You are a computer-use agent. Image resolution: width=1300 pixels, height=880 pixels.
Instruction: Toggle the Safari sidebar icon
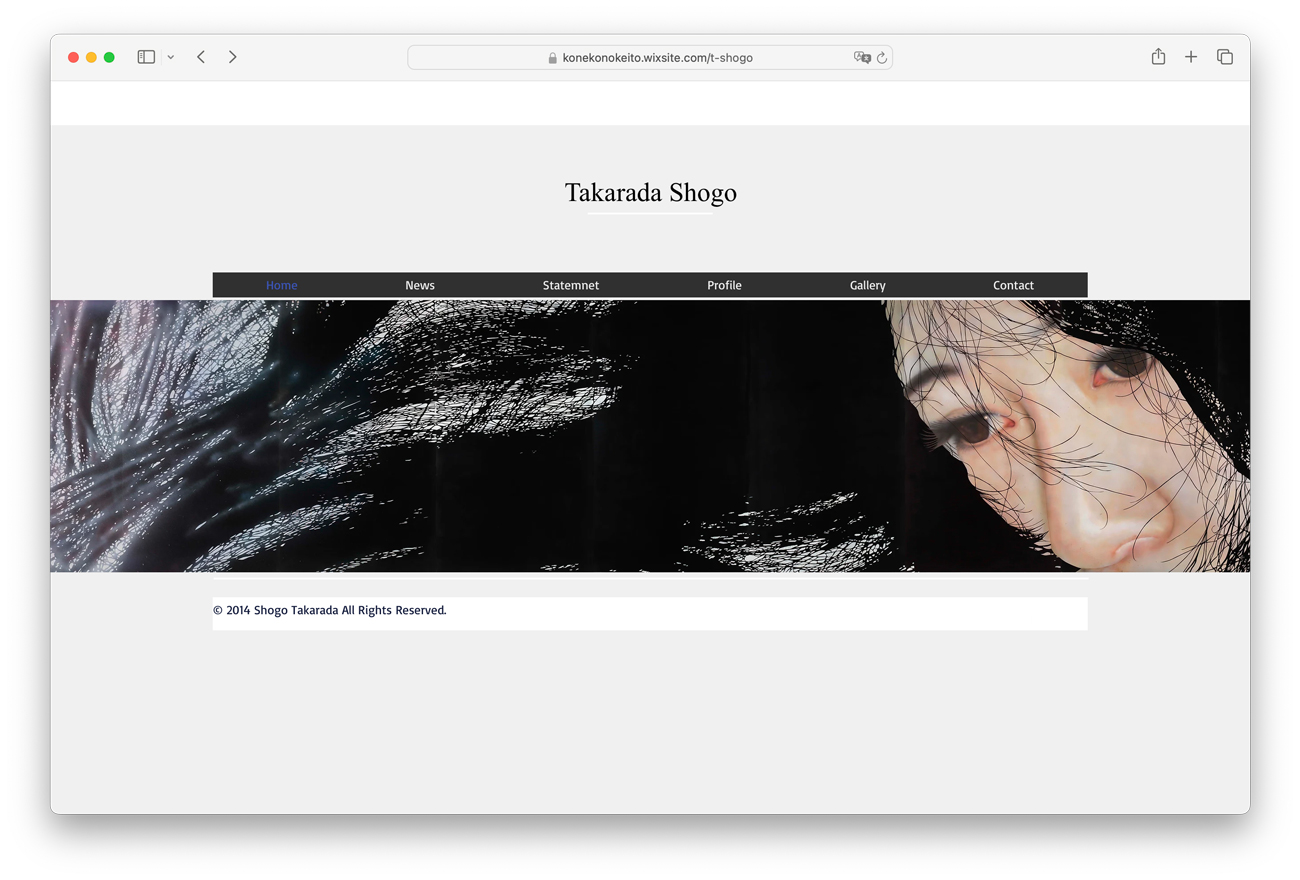tap(146, 57)
